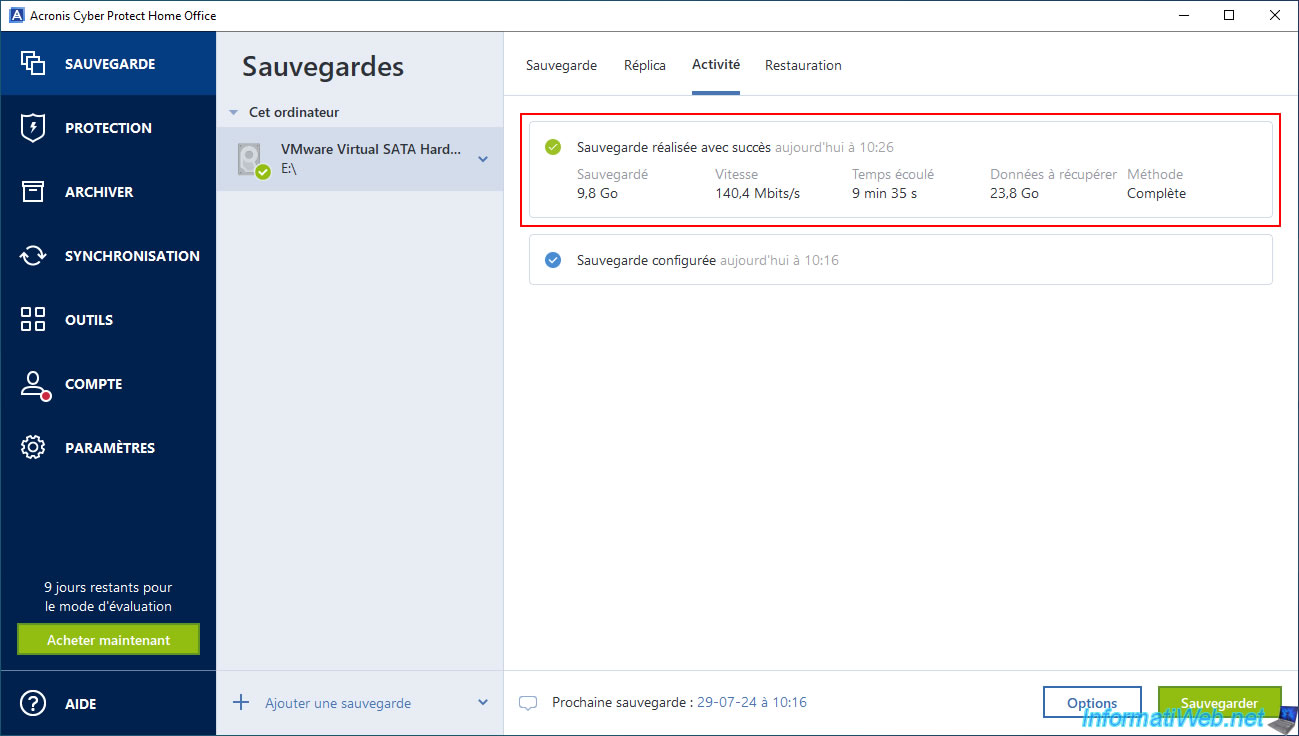Click the next backup date 29-07-24 à 10:16

(x=752, y=703)
